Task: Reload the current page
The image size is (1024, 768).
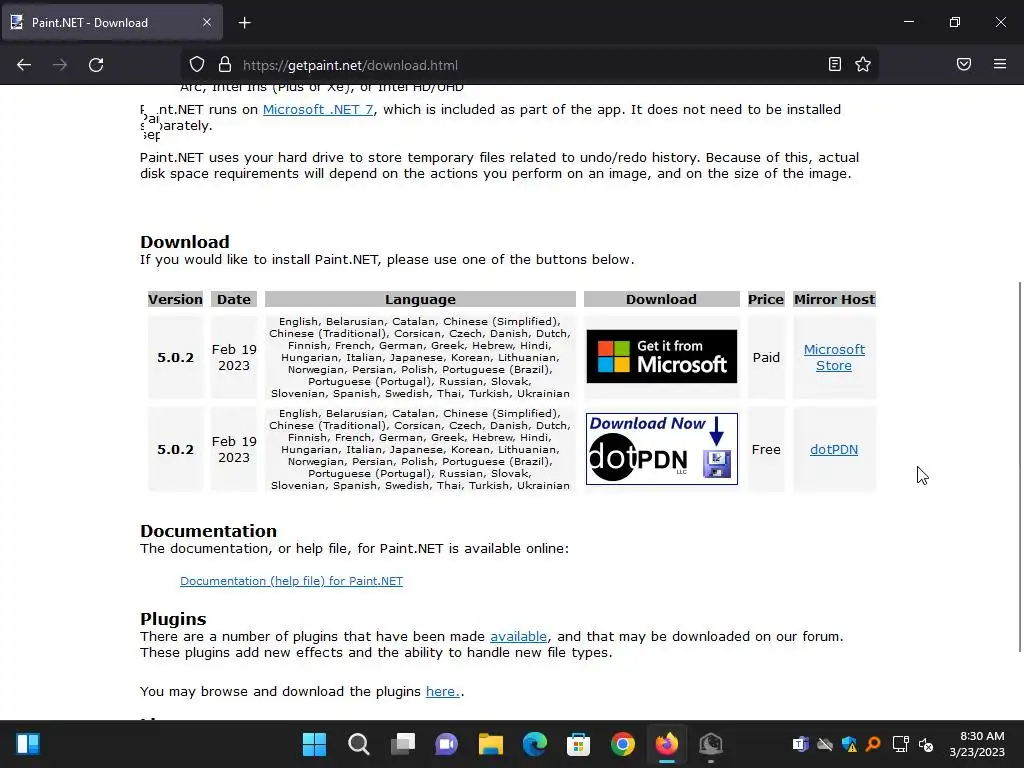Action: (x=96, y=65)
